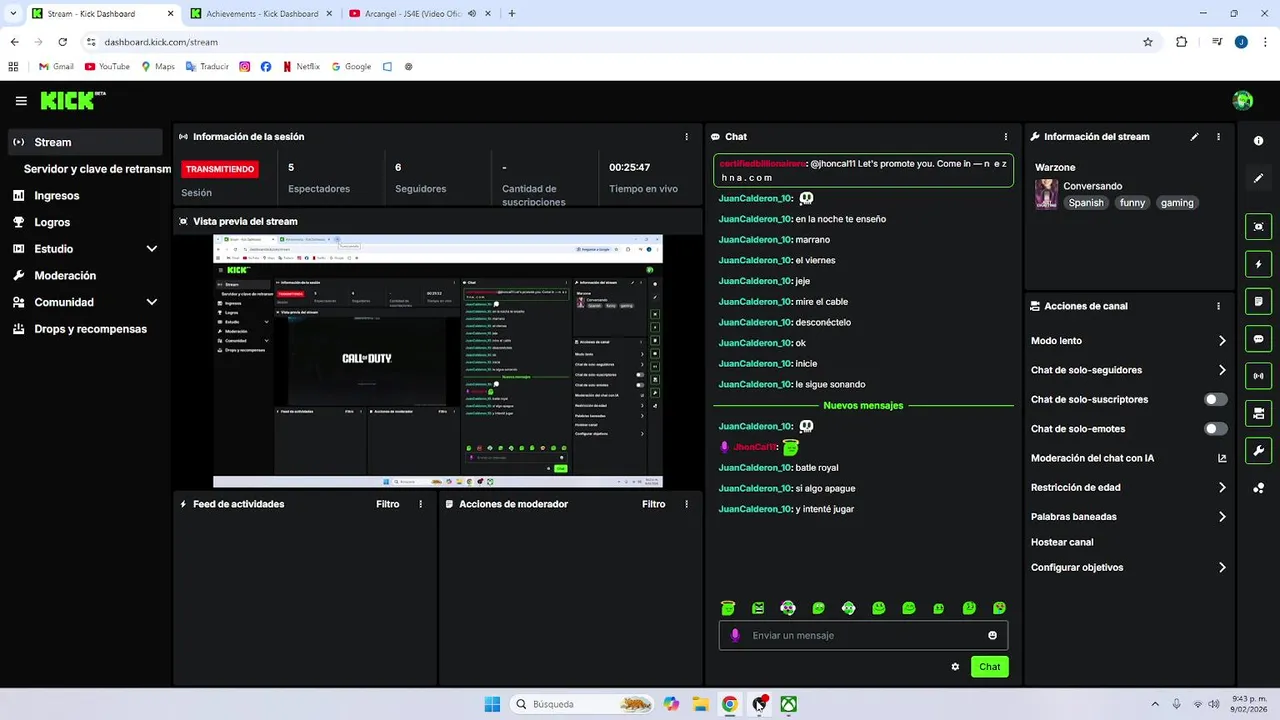Screen dimensions: 1280x720
Task: Toggle the broadcast signal icon in the right sidebar
Action: 1258,376
